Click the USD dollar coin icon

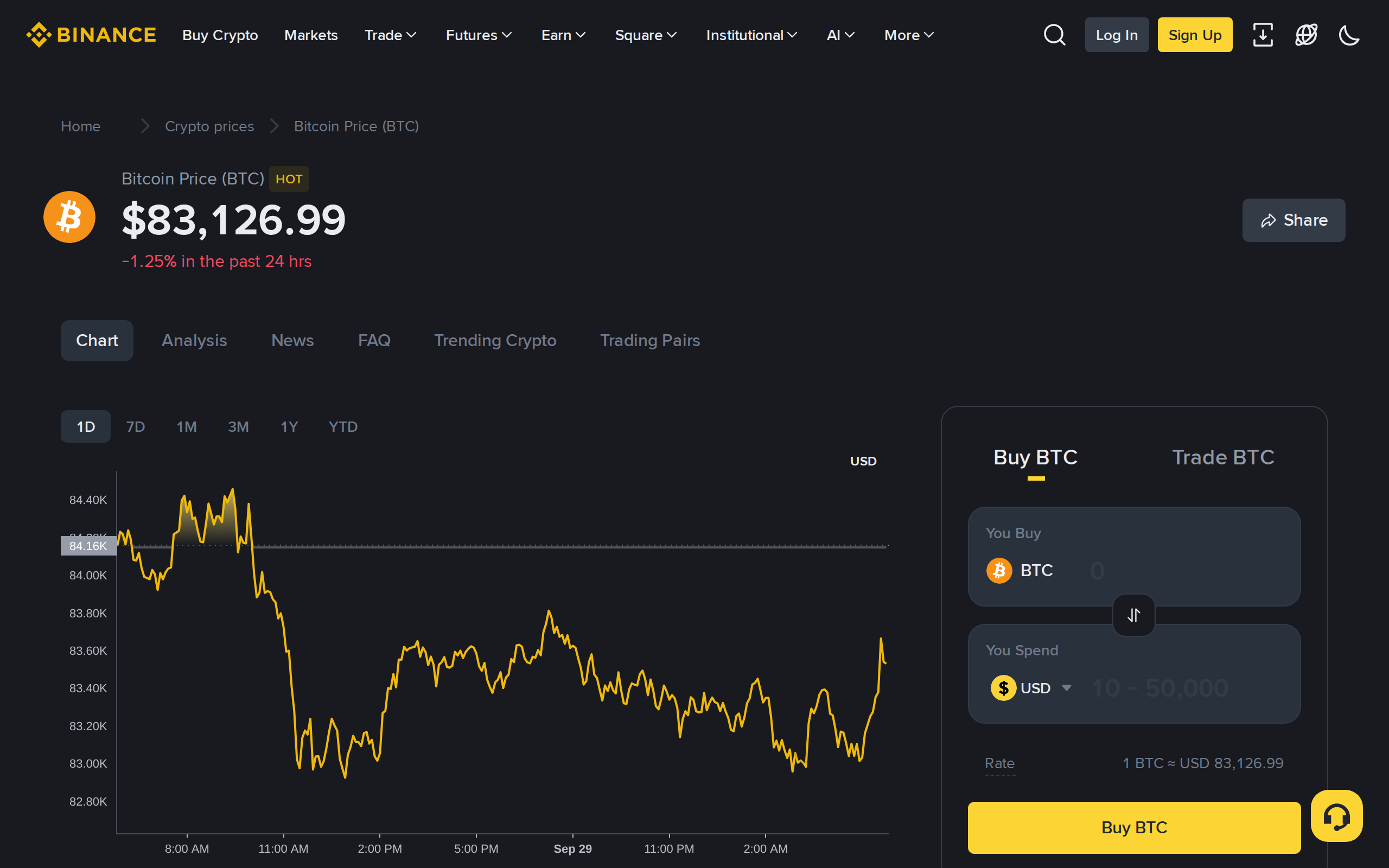pyautogui.click(x=1003, y=688)
